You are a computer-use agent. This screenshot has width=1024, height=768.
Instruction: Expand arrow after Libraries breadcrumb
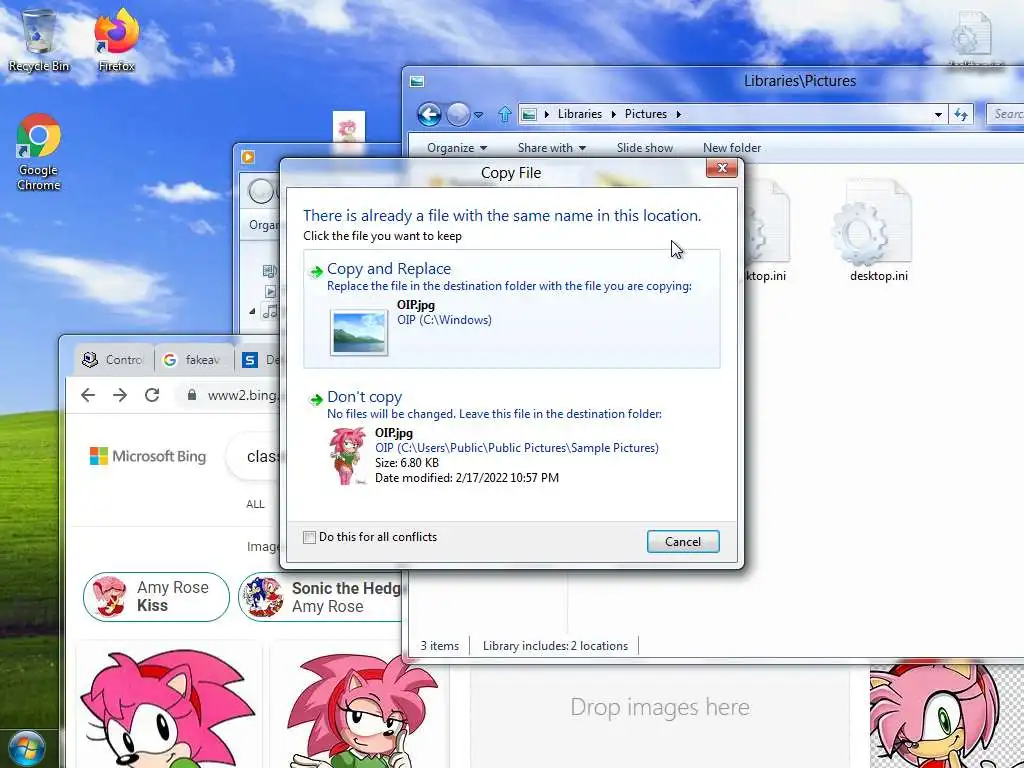point(613,114)
